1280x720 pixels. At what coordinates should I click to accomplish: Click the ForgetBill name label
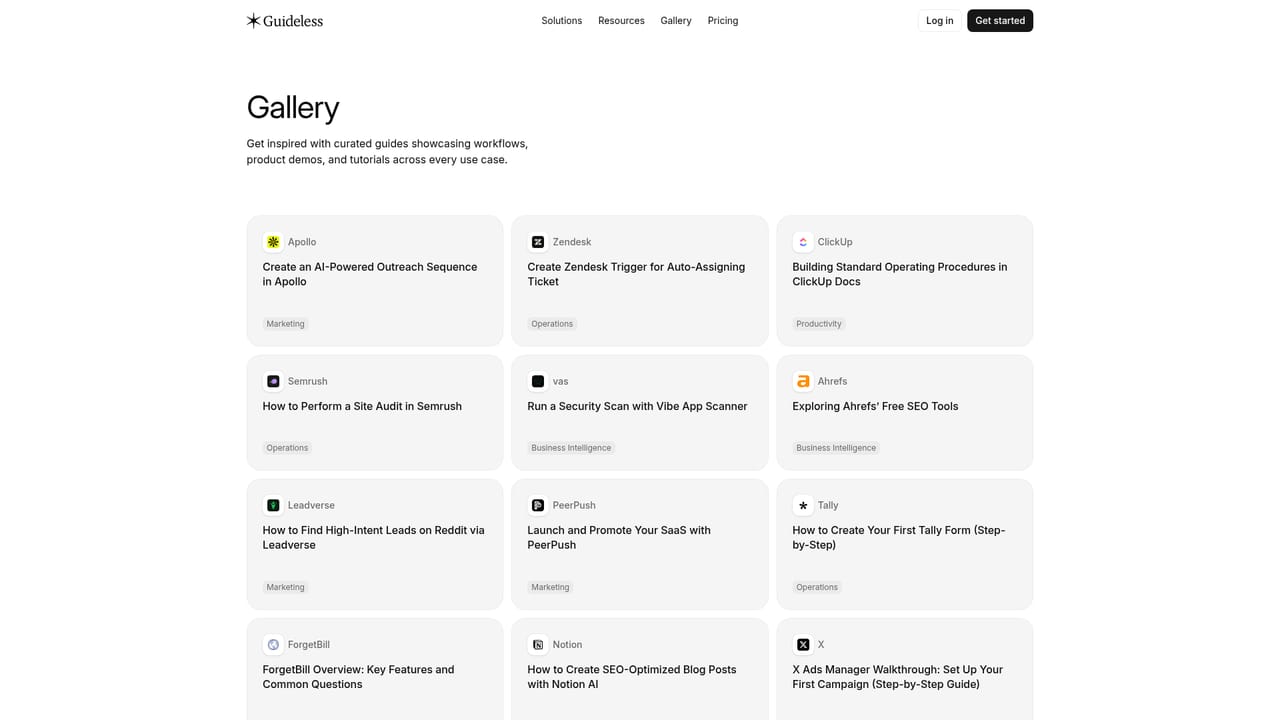(x=309, y=645)
